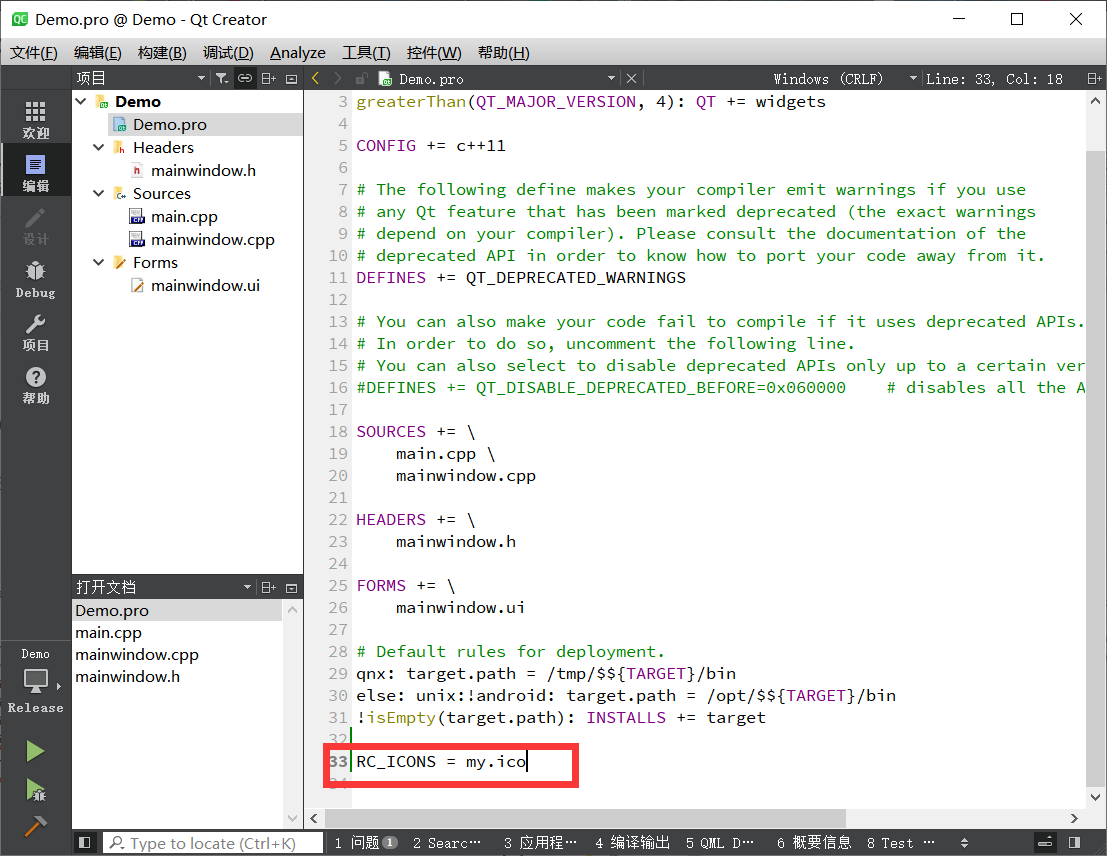Run the Demo project with the green play icon
Image resolution: width=1107 pixels, height=856 pixels.
[34, 751]
